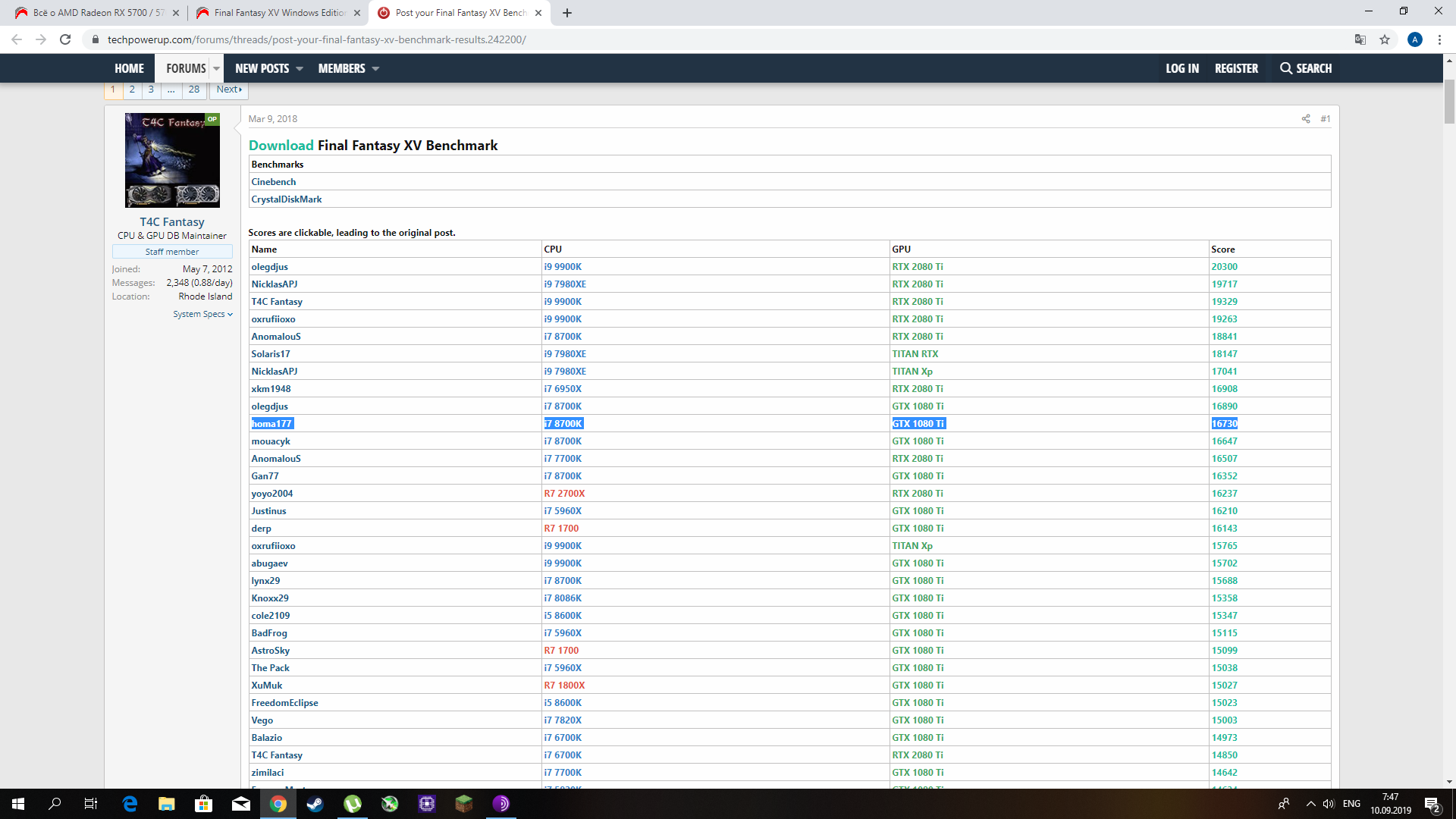
Task: Switch to Final Fantasy XV Windows Edition tab
Action: 279,13
